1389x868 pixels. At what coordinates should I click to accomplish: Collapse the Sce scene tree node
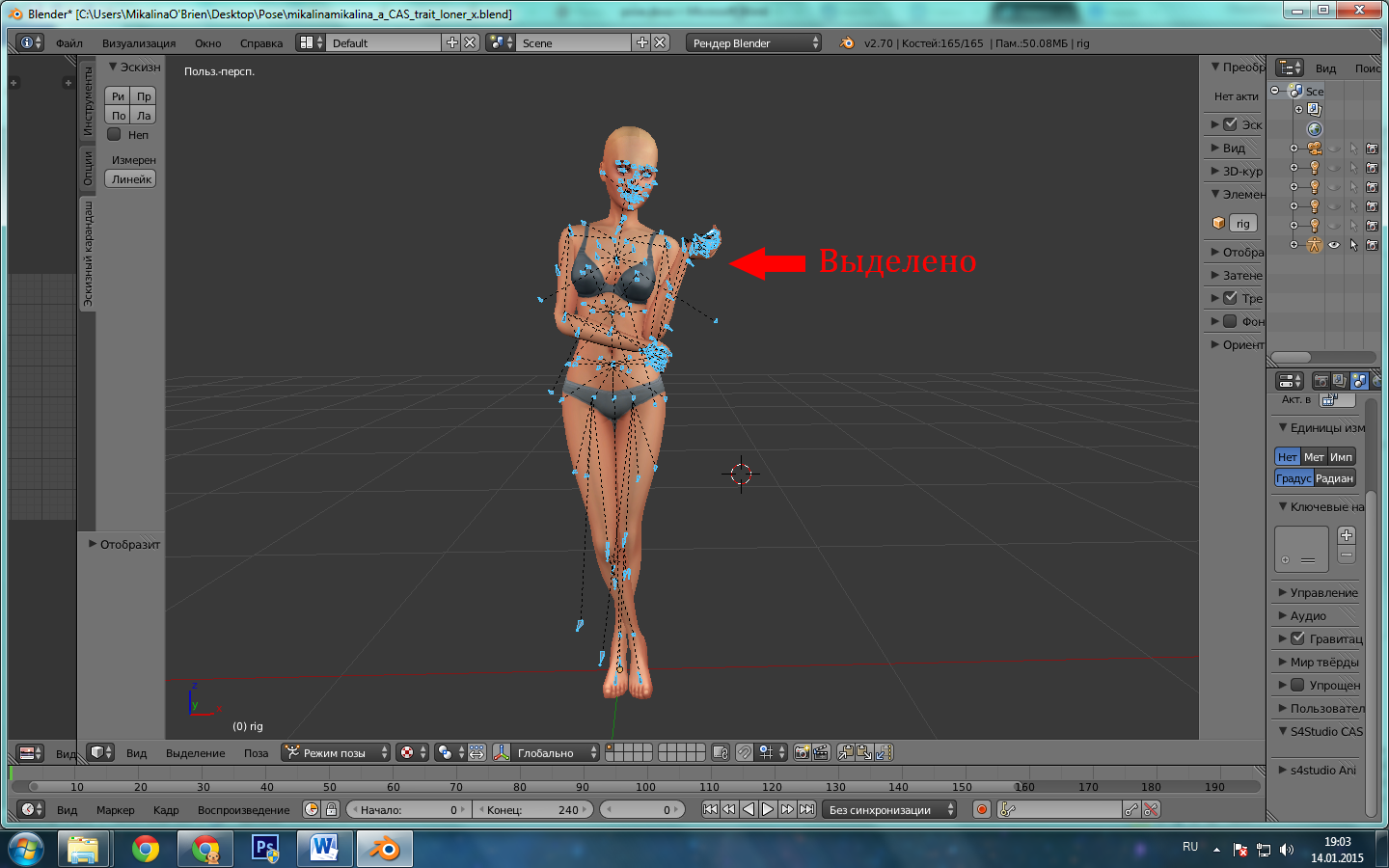click(1275, 91)
